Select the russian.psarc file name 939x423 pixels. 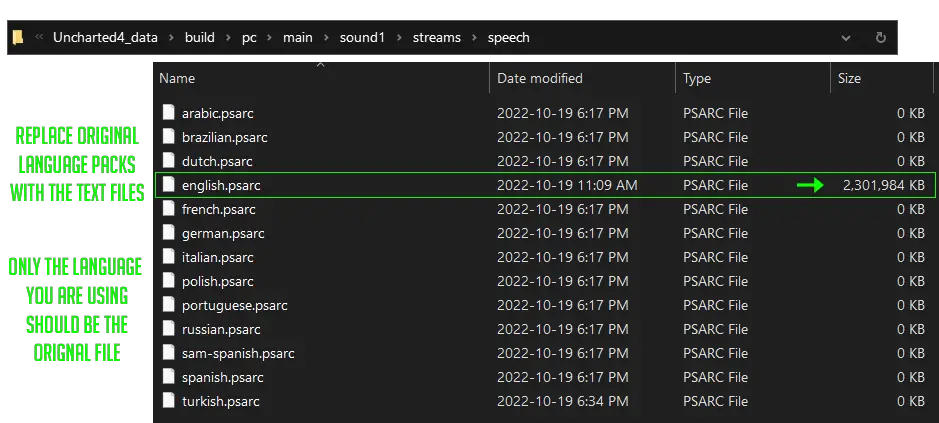click(x=221, y=329)
